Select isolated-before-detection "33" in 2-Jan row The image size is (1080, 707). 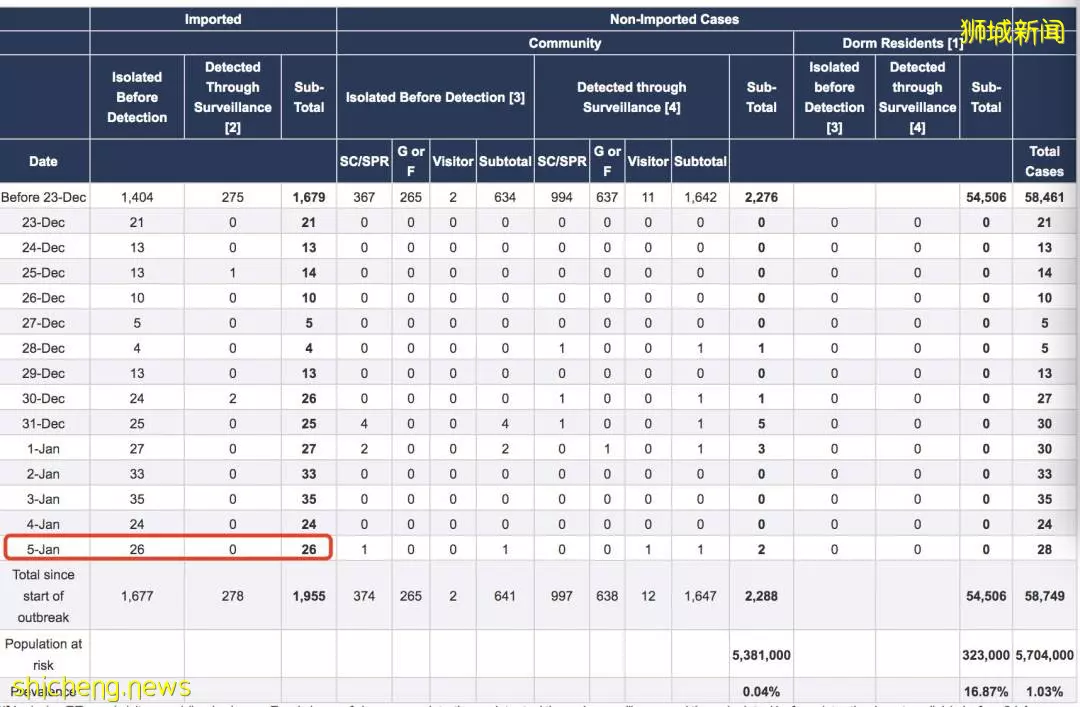point(137,474)
